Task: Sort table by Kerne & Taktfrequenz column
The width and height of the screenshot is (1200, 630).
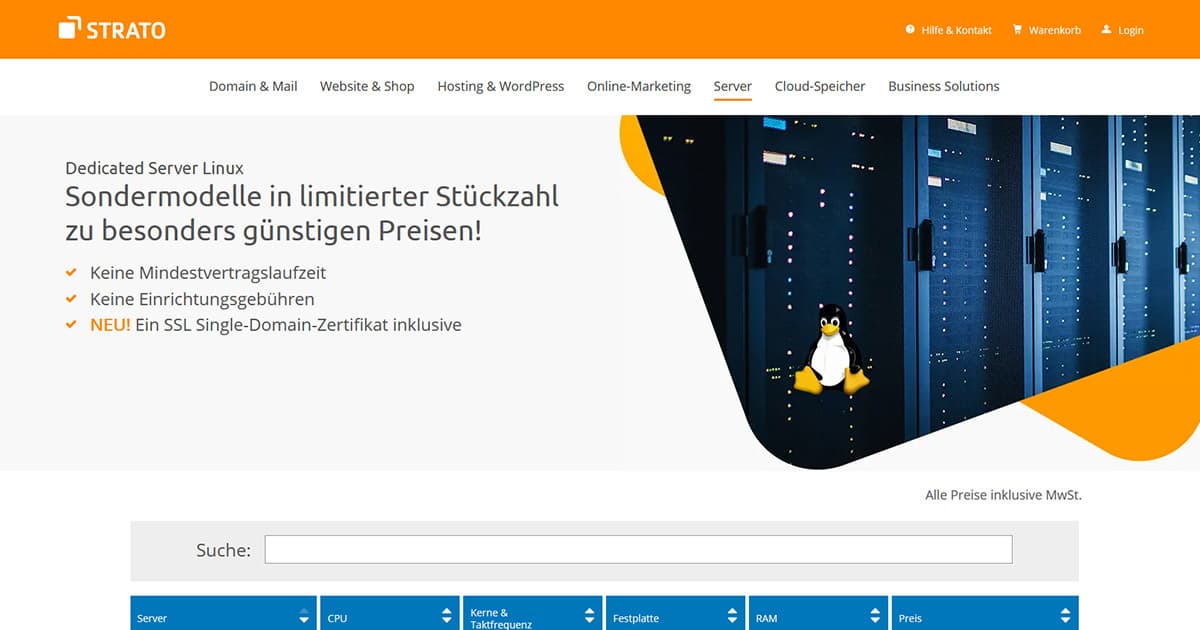Action: (533, 614)
